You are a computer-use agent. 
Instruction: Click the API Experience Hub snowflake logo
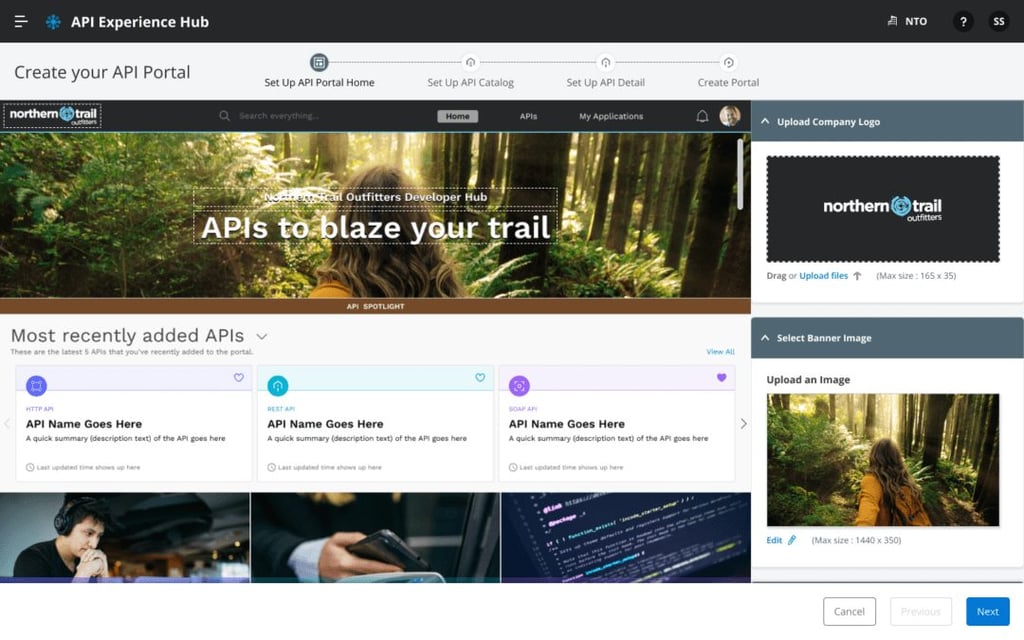53,22
